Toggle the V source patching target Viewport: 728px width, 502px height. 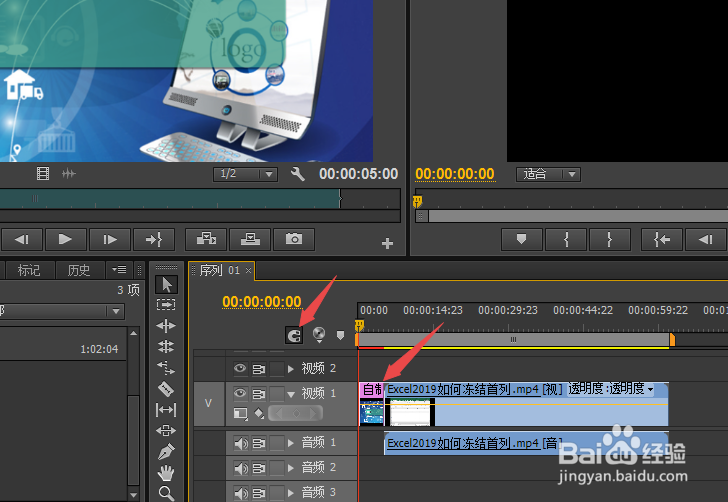[x=209, y=404]
